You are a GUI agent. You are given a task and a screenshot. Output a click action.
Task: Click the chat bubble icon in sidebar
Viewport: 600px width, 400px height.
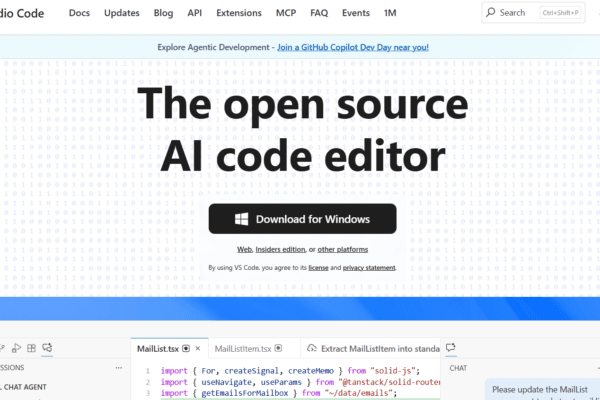tap(48, 348)
